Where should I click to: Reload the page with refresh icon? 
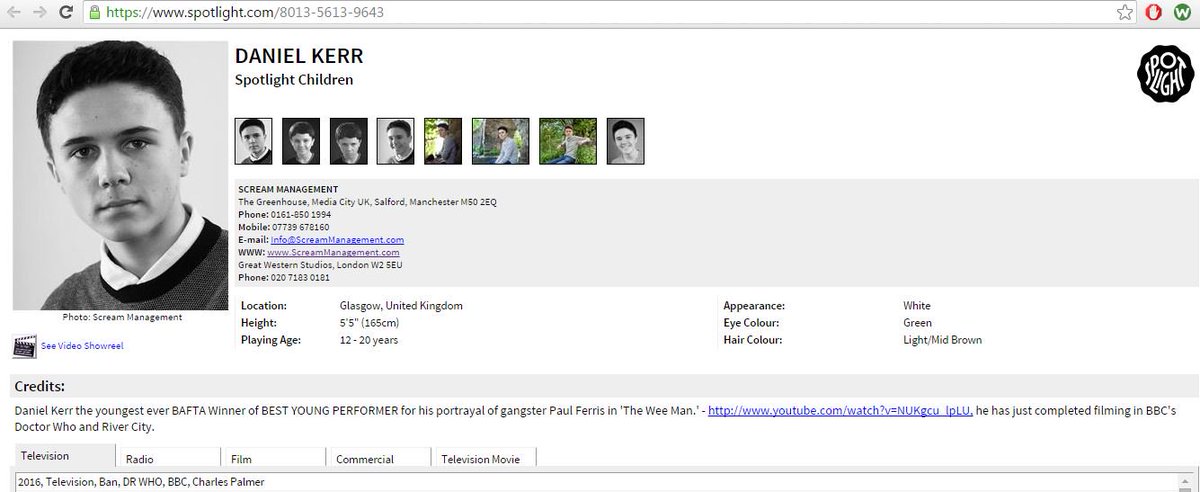pos(65,13)
